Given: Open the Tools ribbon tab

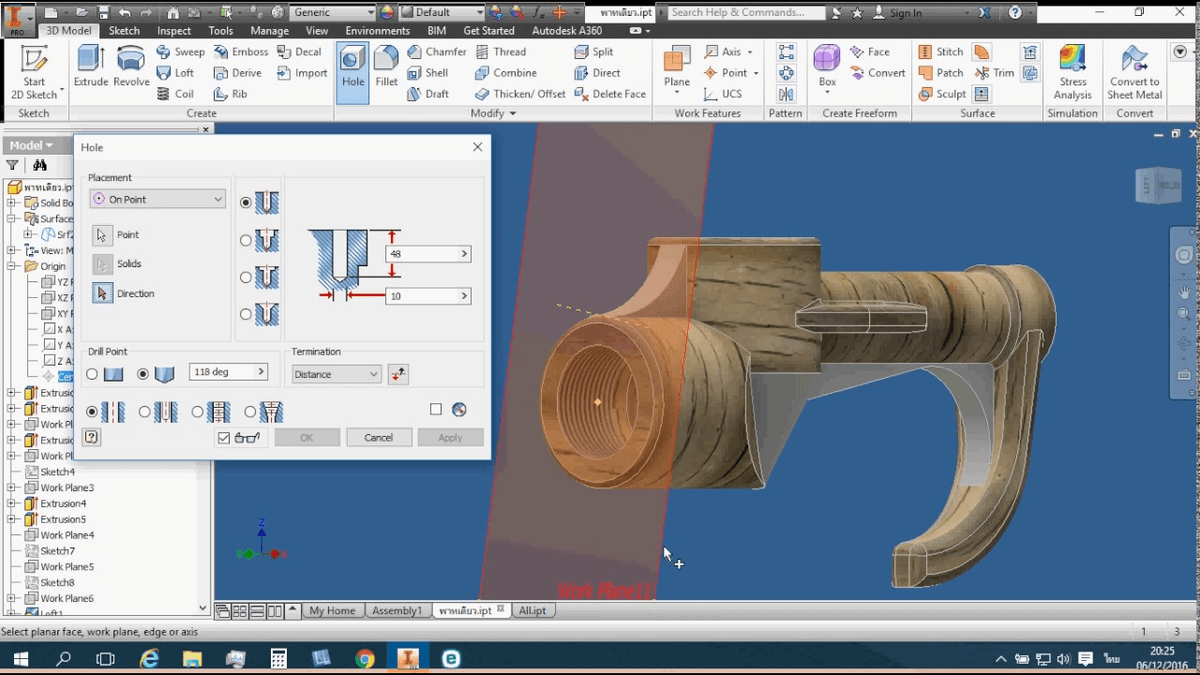Looking at the screenshot, I should coord(221,31).
